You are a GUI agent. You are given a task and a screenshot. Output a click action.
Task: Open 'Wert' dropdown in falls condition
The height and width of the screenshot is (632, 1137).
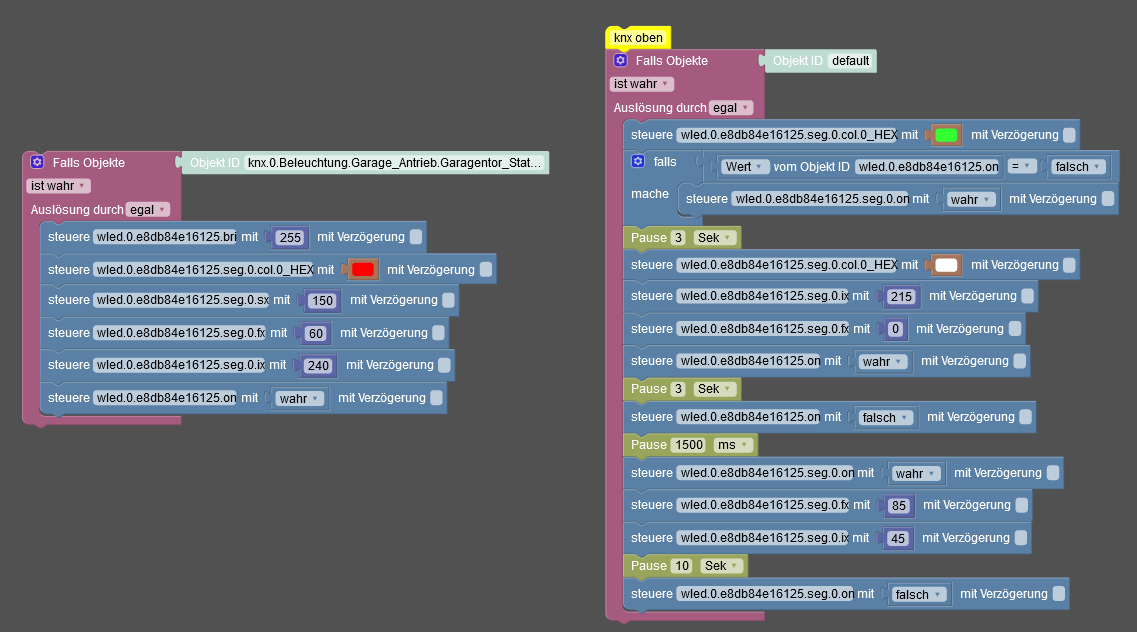click(x=744, y=167)
